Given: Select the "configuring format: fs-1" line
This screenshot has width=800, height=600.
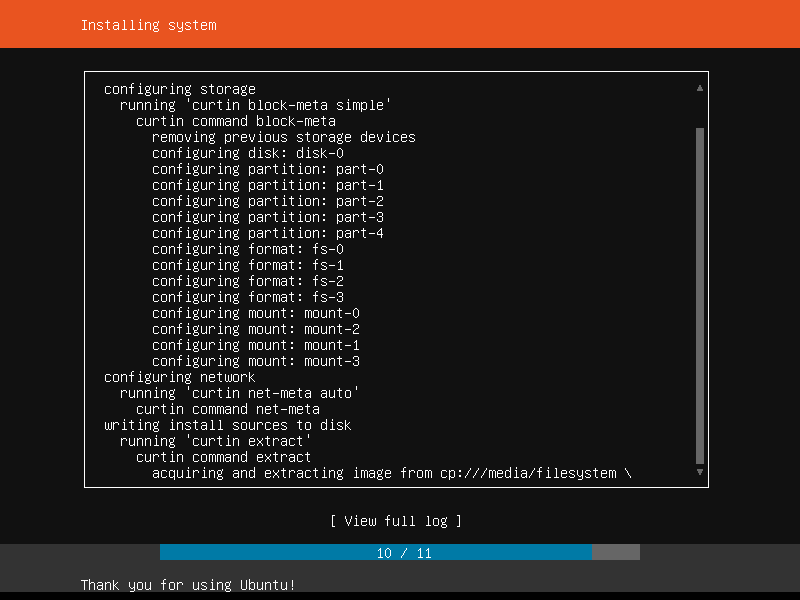Looking at the screenshot, I should point(248,265).
